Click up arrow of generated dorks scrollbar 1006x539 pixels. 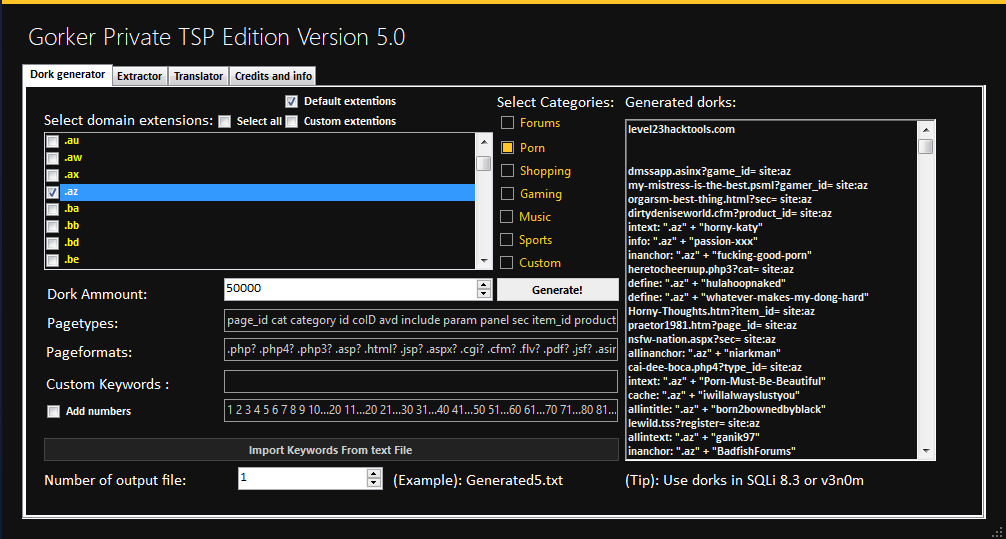click(925, 128)
